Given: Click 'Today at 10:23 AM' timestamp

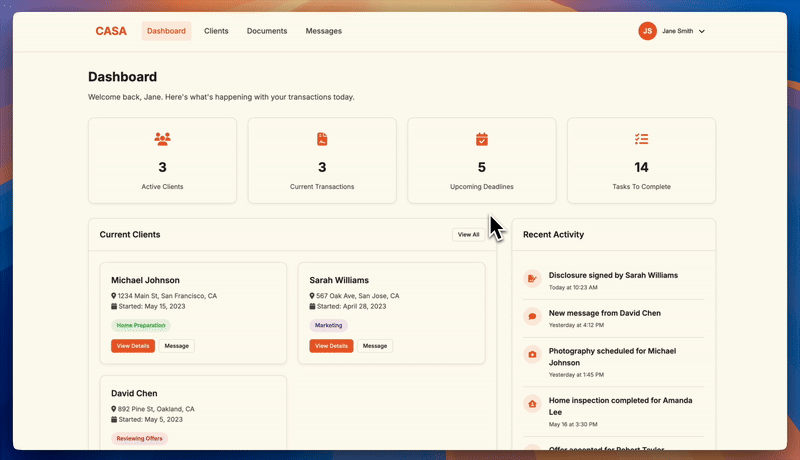Looking at the screenshot, I should [x=573, y=288].
